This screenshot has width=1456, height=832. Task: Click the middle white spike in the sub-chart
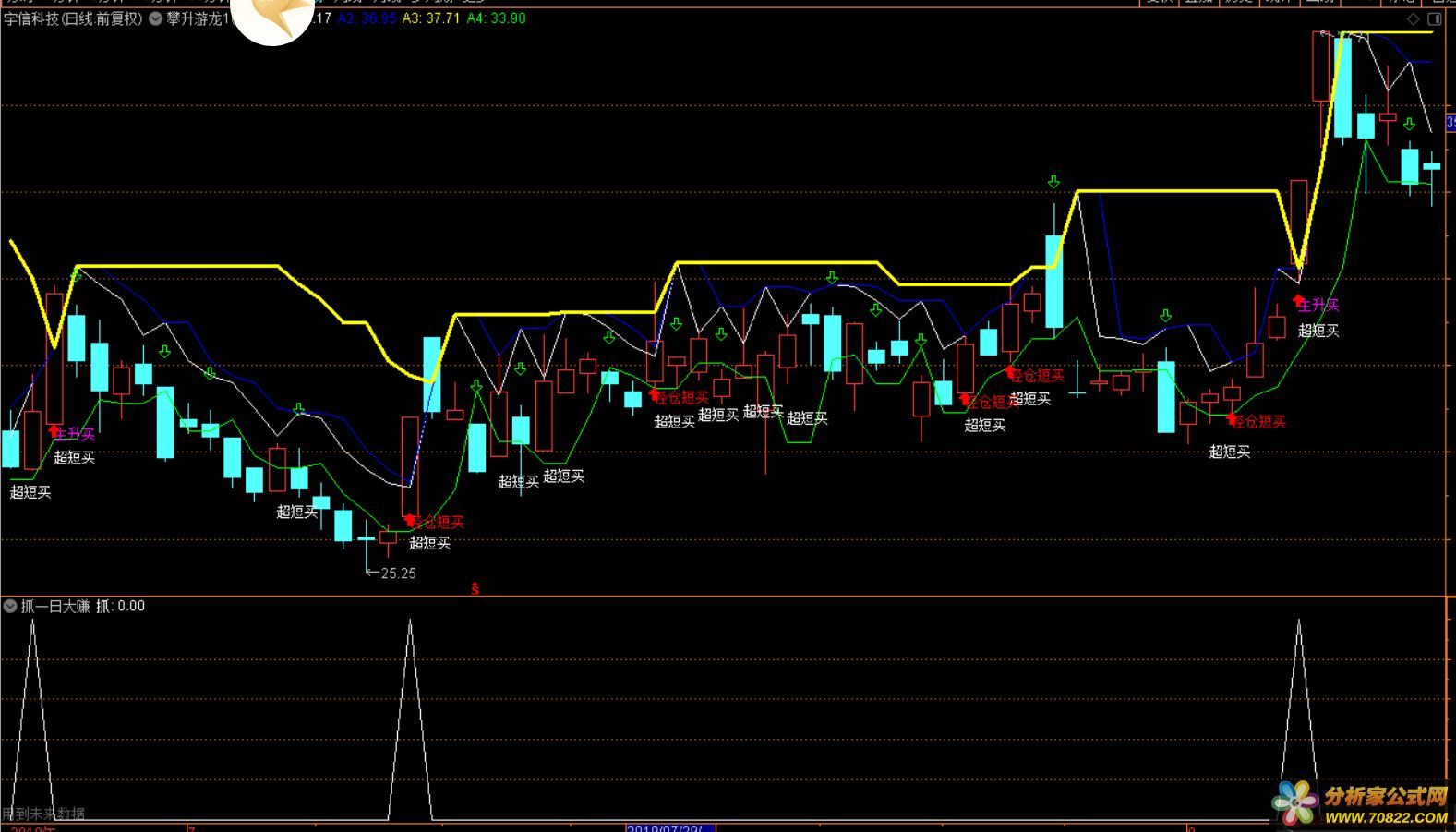click(410, 720)
